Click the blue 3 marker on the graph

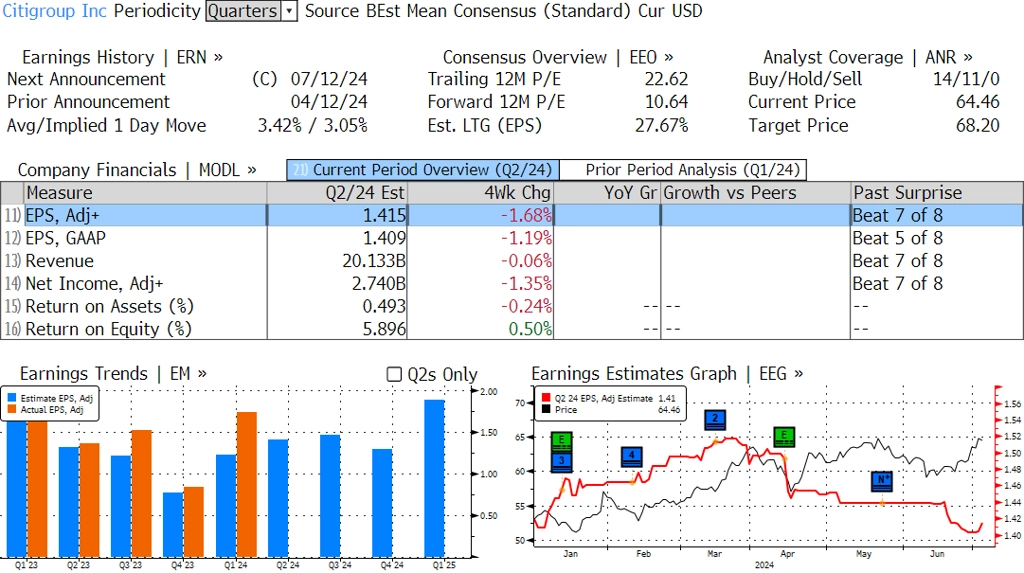coord(562,461)
